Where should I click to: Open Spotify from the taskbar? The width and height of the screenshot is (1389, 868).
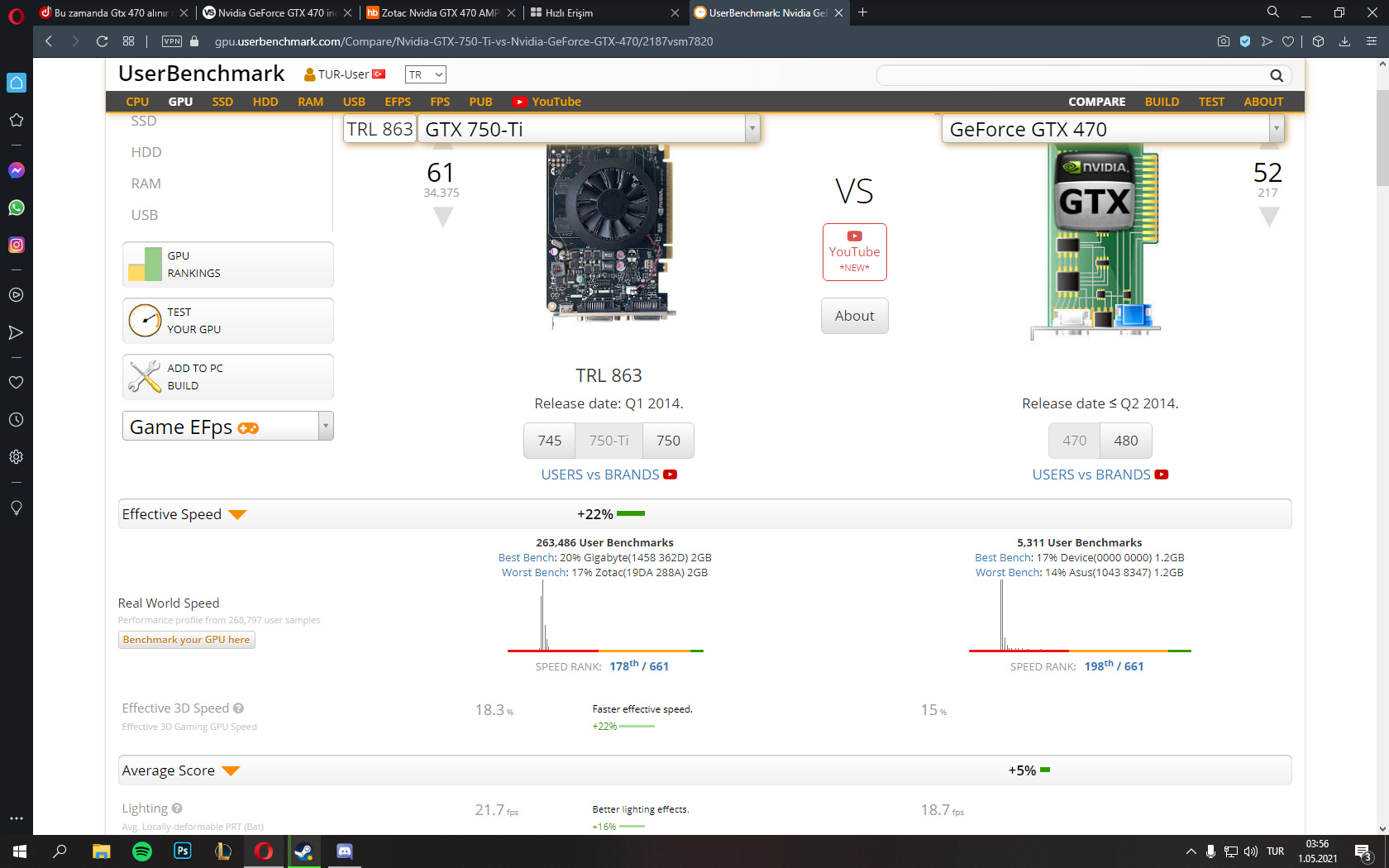(x=142, y=851)
